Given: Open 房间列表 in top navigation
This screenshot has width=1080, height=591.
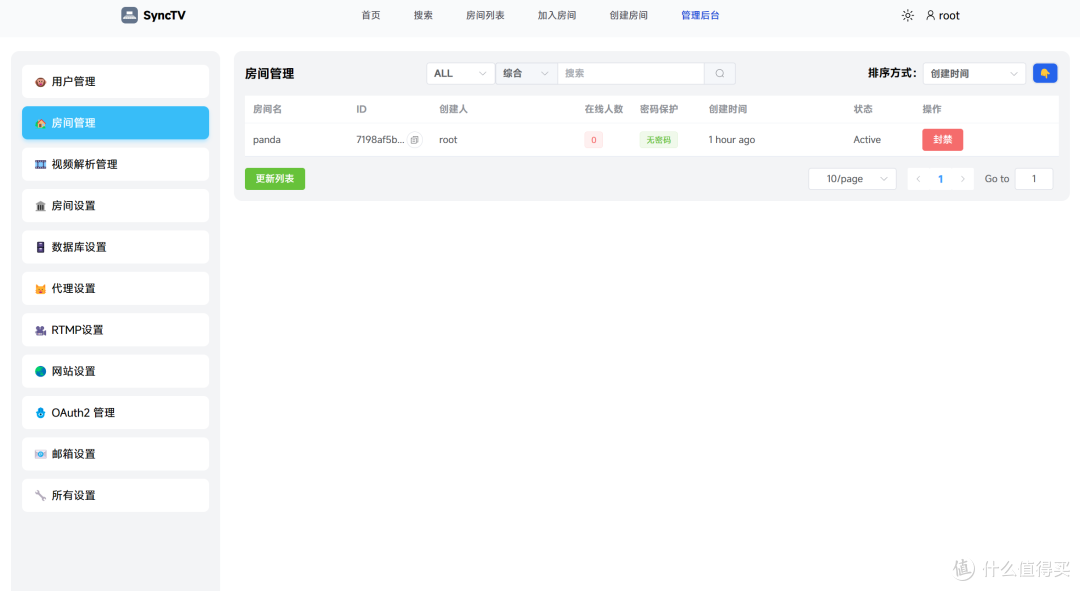Looking at the screenshot, I should [x=485, y=15].
